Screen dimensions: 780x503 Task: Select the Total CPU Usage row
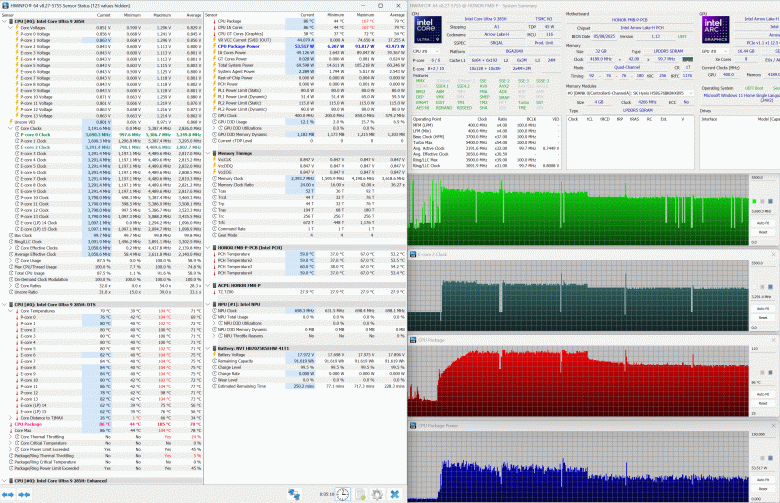[101, 273]
